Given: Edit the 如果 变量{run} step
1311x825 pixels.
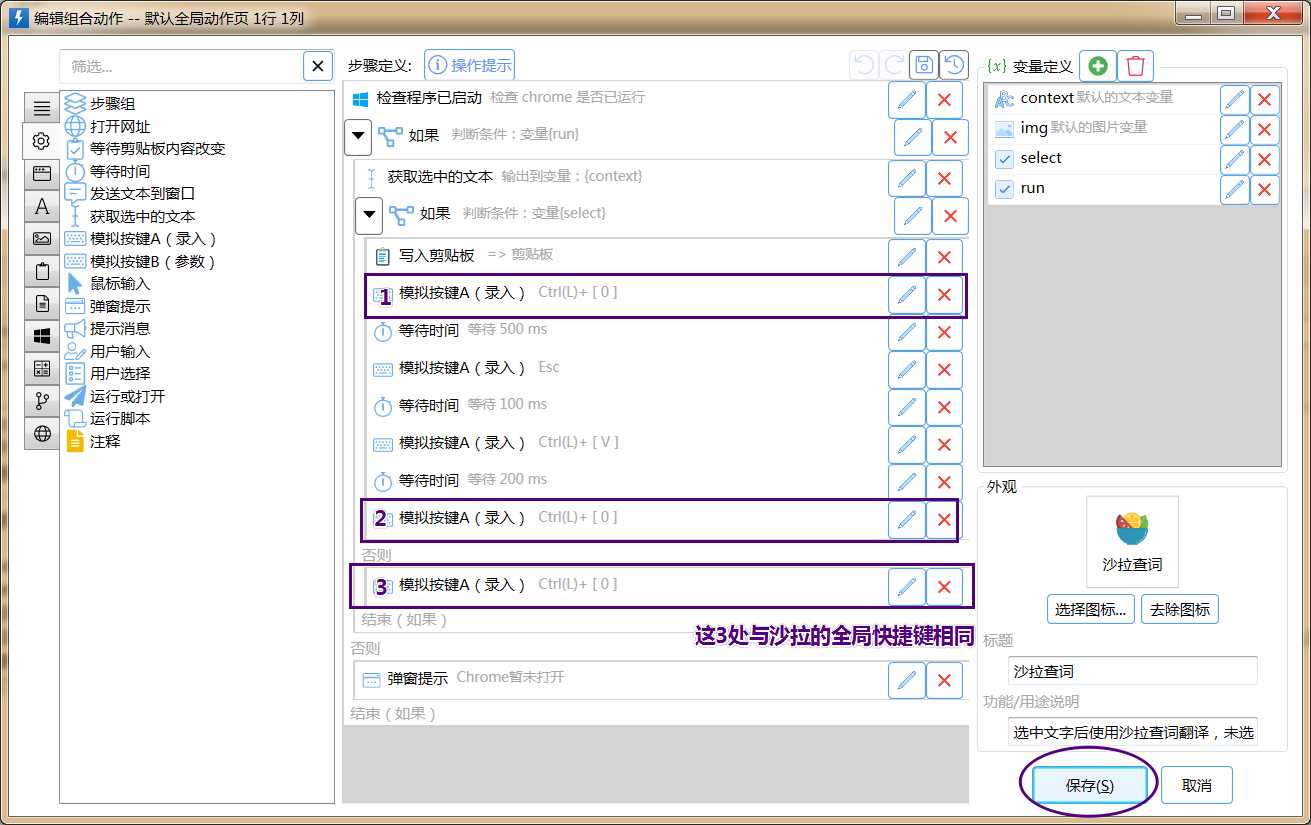Looking at the screenshot, I should (x=913, y=138).
